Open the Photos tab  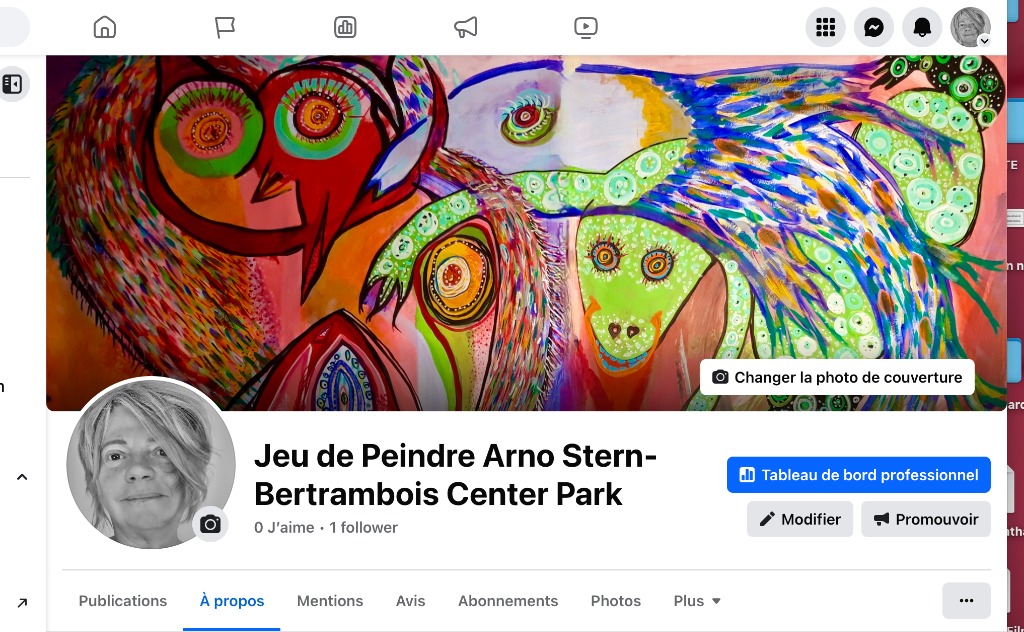[x=615, y=601]
